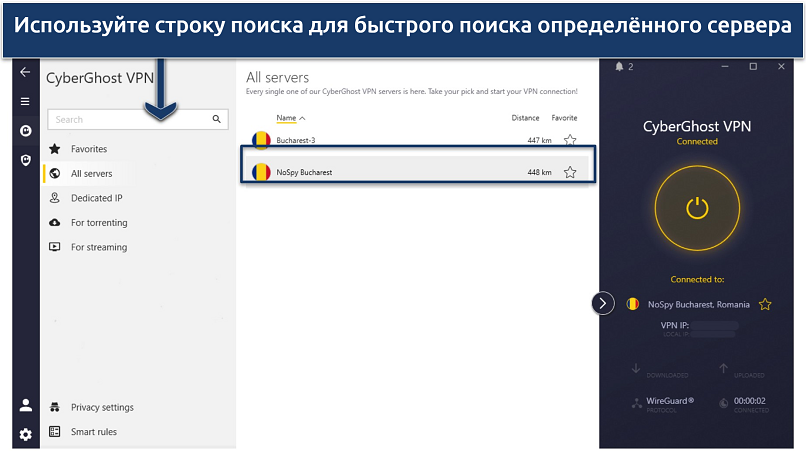
Task: Click into the Search input field
Action: pyautogui.click(x=125, y=119)
